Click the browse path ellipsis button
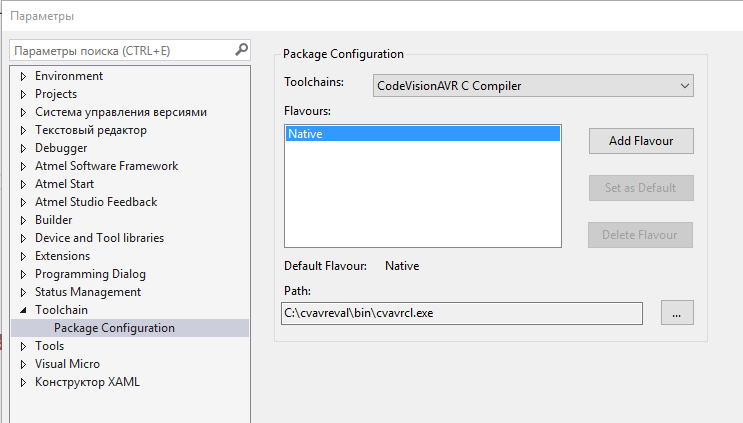This screenshot has height=423, width=743. 676,313
